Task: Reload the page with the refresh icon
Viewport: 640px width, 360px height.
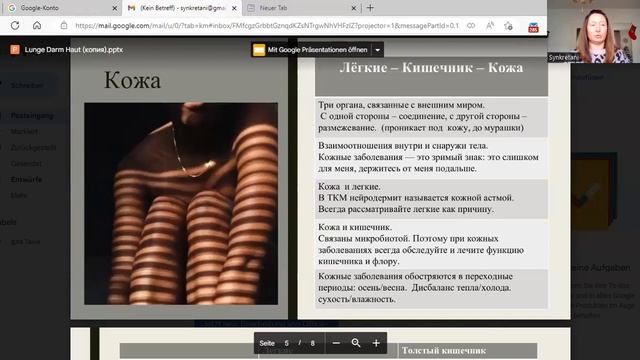Action: pos(15,25)
